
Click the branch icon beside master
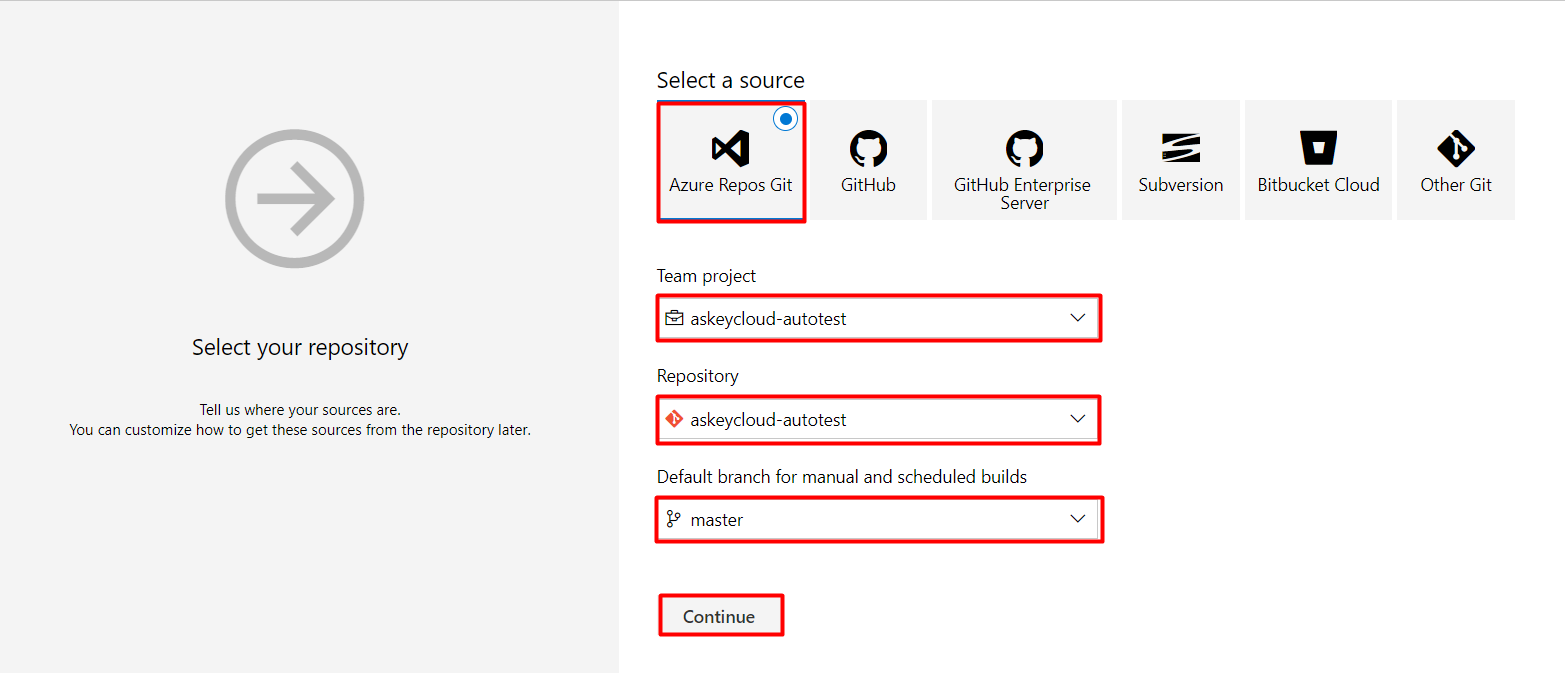point(674,520)
